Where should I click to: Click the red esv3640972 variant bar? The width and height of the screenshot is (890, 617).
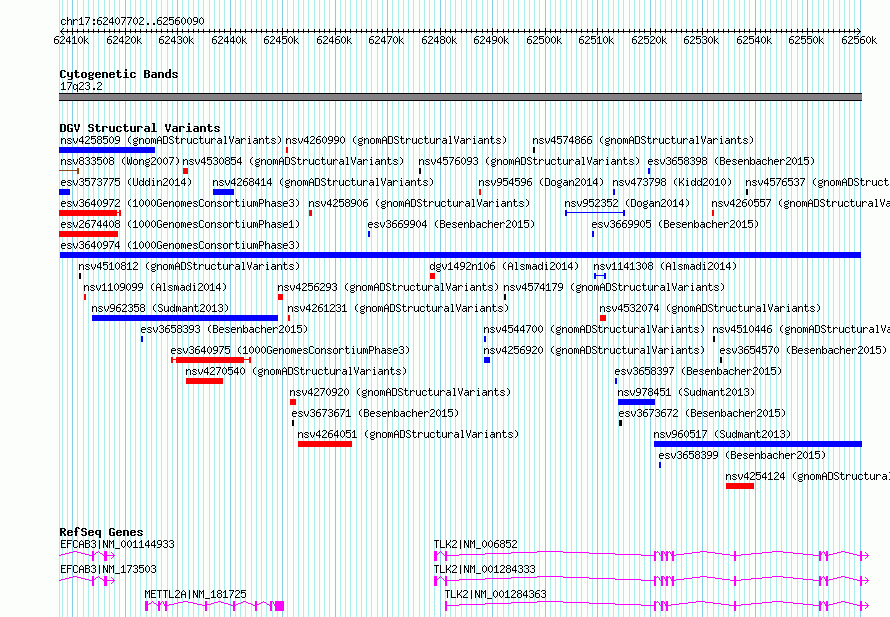point(88,213)
